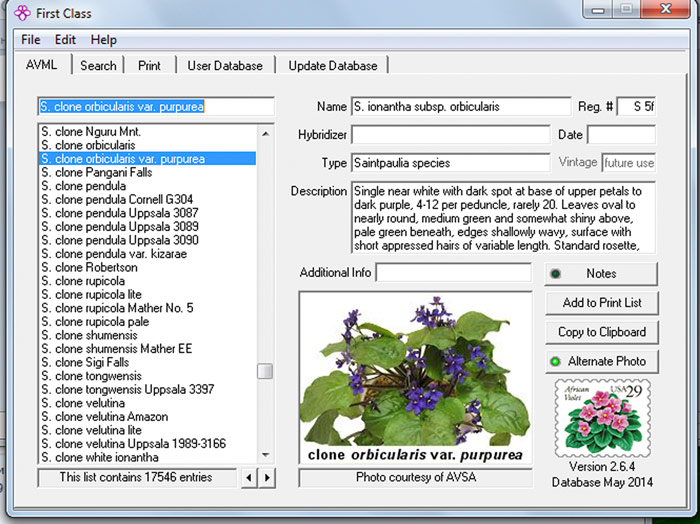This screenshot has width=700, height=524.
Task: Open the Help menu
Action: click(104, 40)
